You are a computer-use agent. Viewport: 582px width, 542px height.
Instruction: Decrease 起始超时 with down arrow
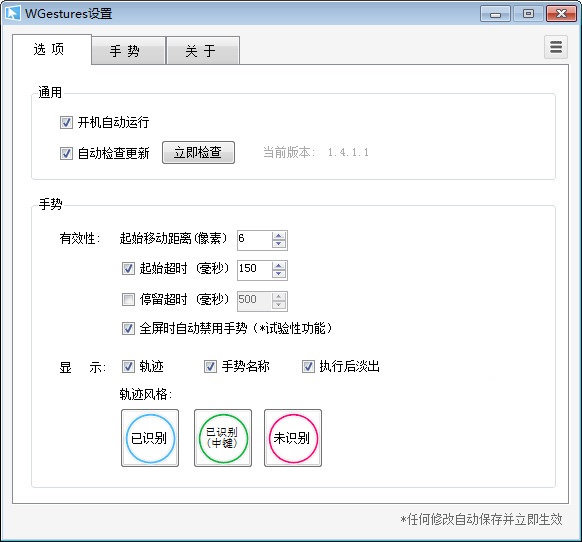pyautogui.click(x=279, y=275)
